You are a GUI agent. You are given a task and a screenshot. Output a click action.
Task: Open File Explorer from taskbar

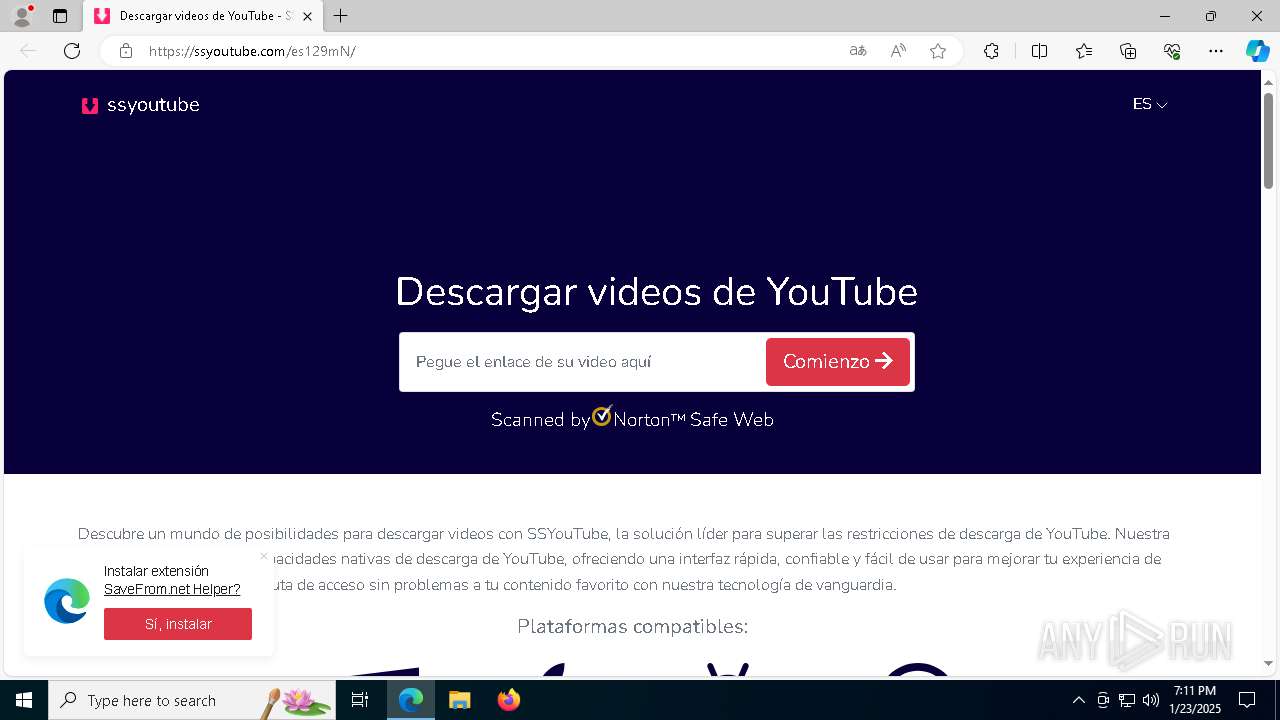point(459,700)
